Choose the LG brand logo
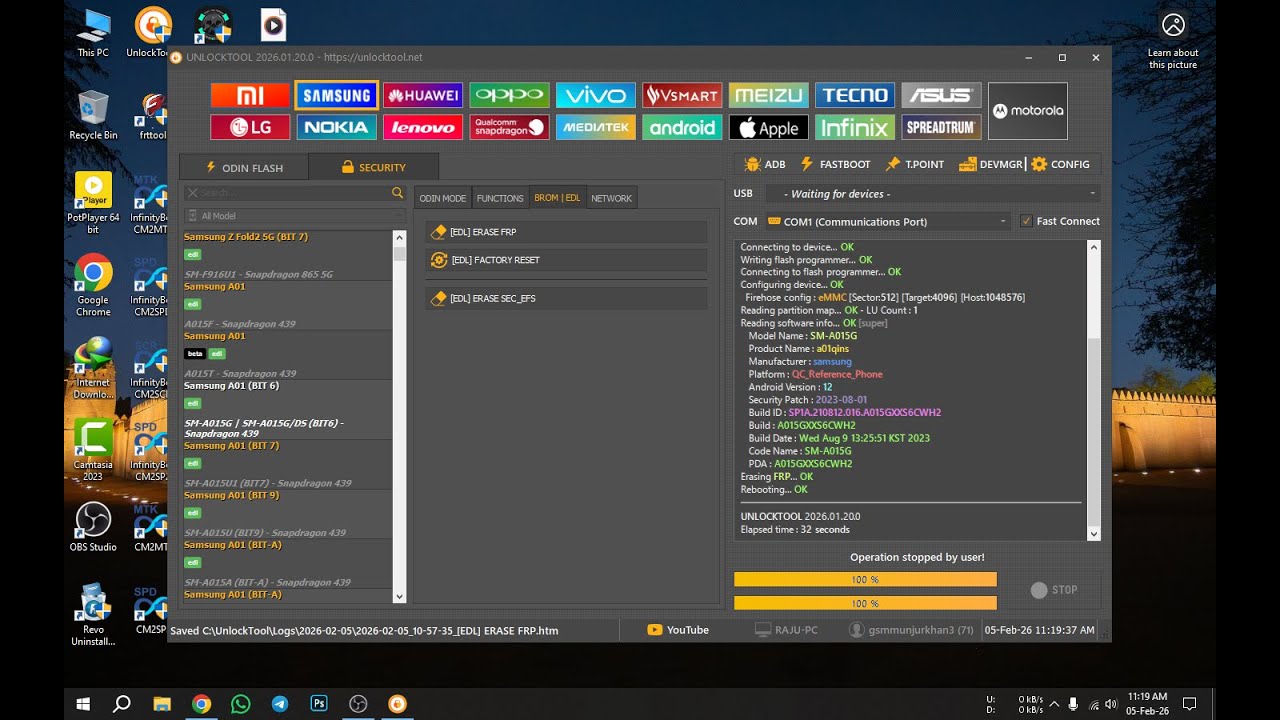This screenshot has width=1280, height=720. point(250,127)
